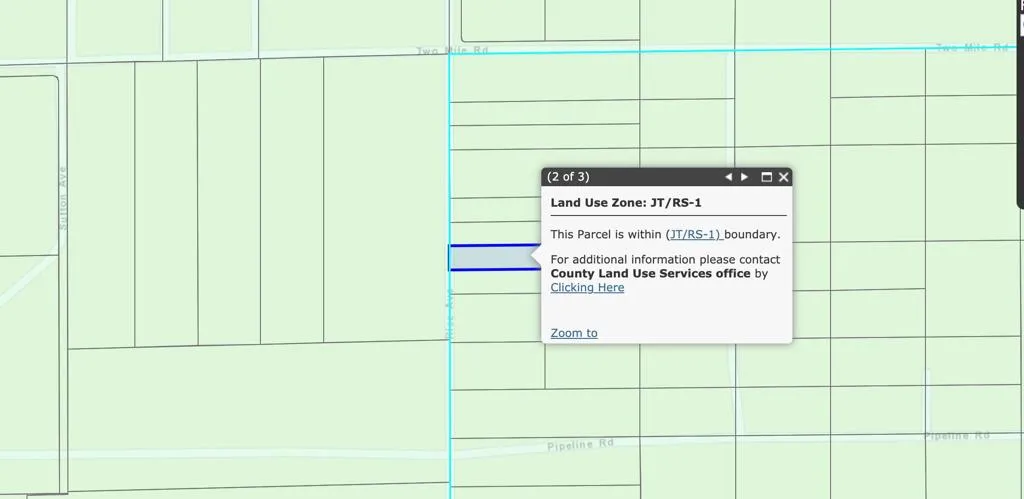Click the left Two Mile Rd label
Screen dimensions: 1024x499
452,50
